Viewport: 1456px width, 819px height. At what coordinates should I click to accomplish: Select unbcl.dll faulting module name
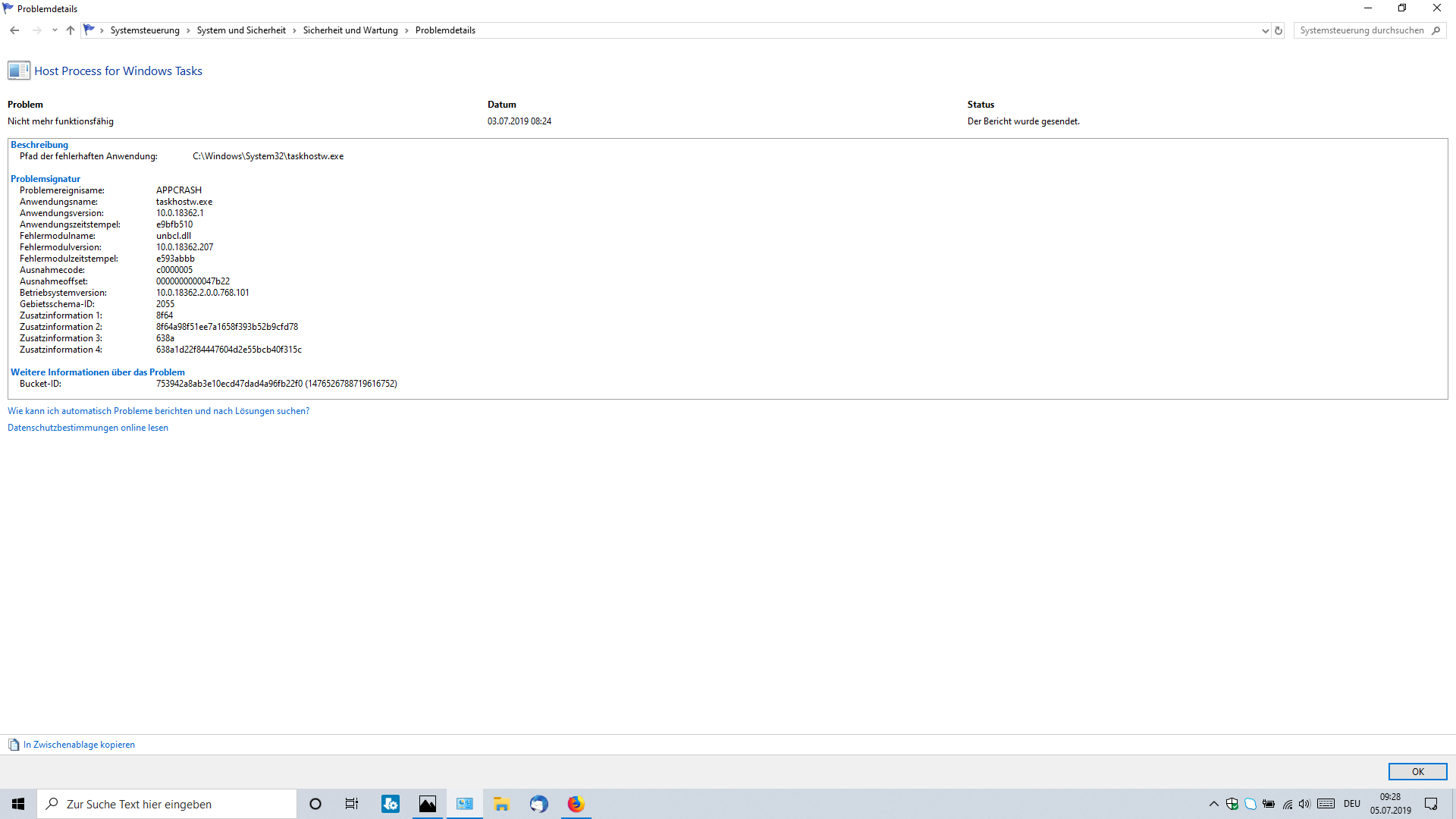(174, 236)
